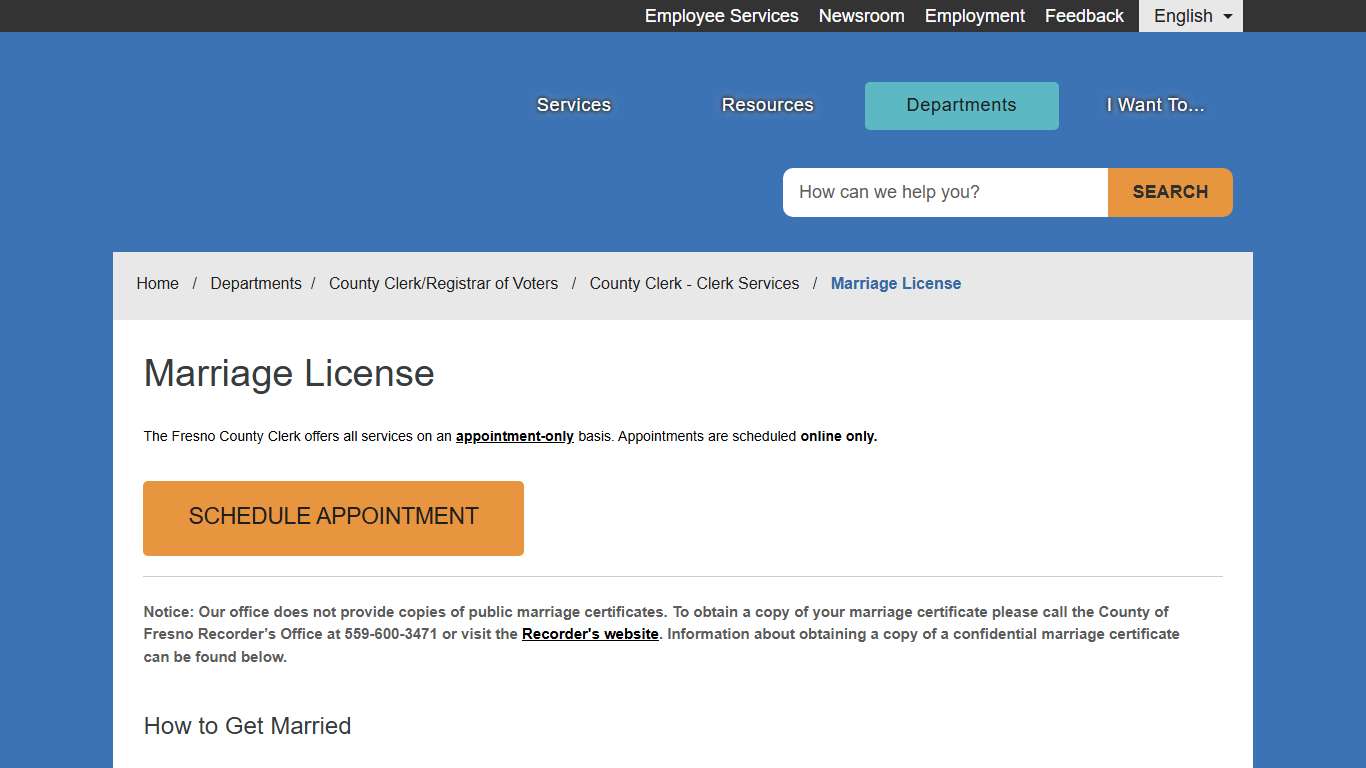Visit the Recorder's website link

click(590, 634)
